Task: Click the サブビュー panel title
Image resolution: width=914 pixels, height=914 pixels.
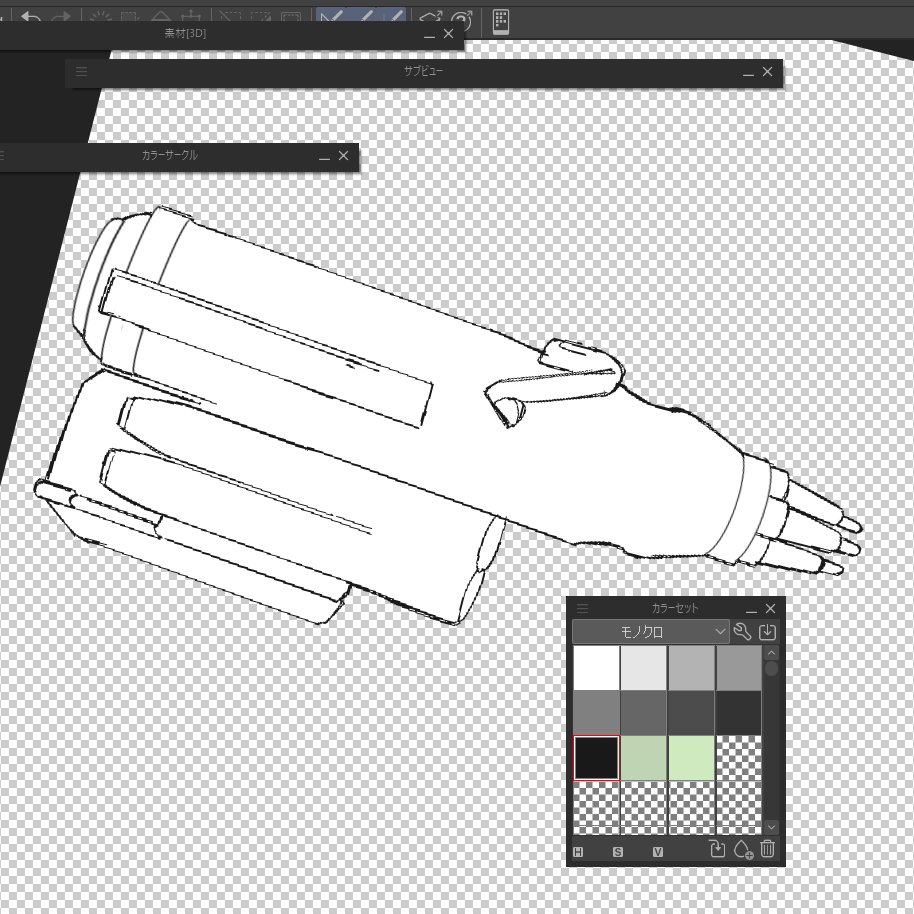Action: [423, 71]
